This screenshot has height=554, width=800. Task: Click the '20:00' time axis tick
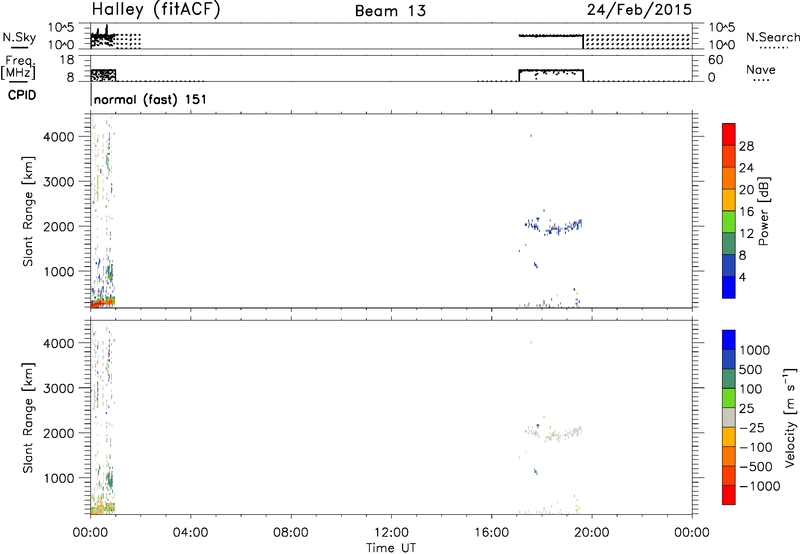click(591, 533)
